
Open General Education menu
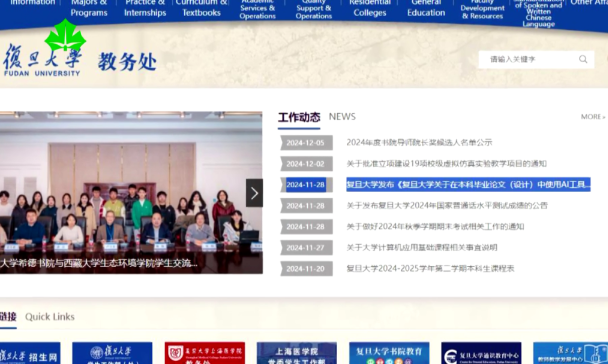(426, 8)
